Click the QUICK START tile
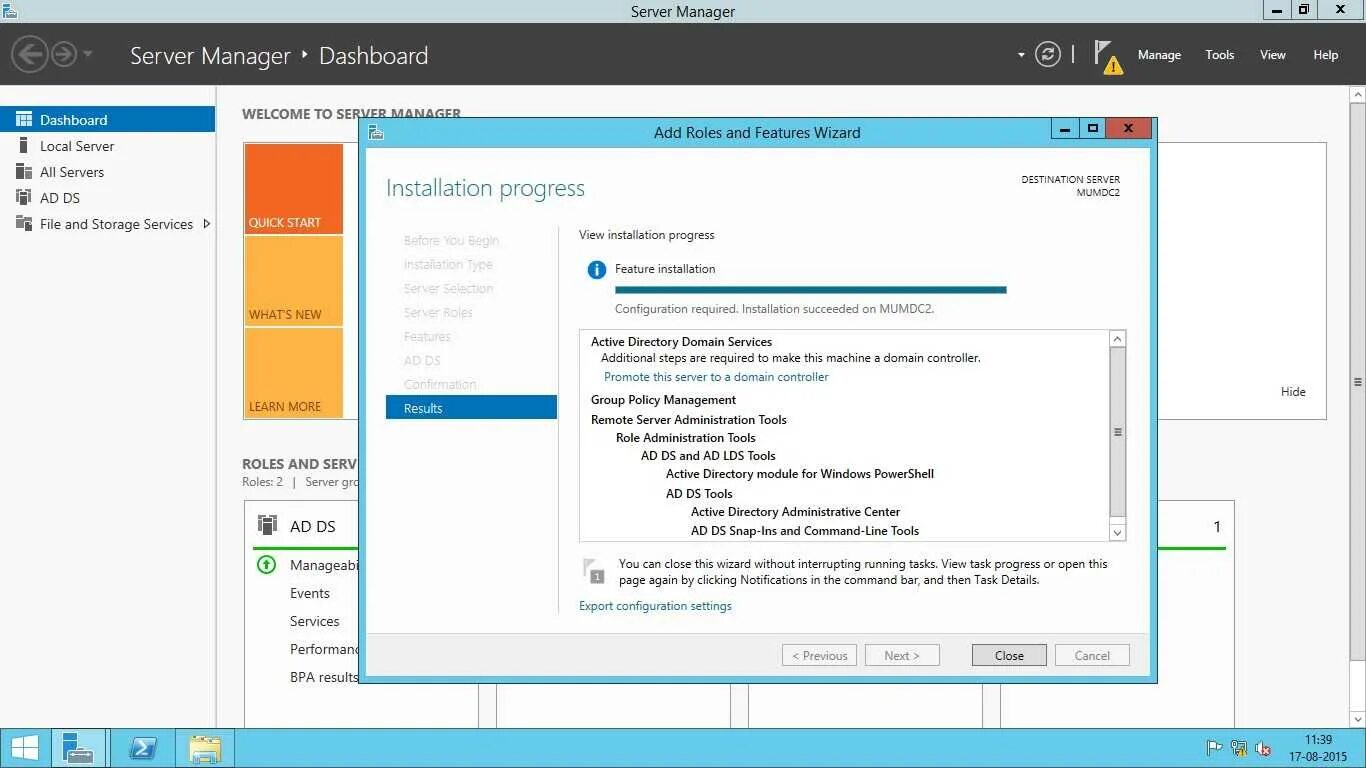 [294, 189]
